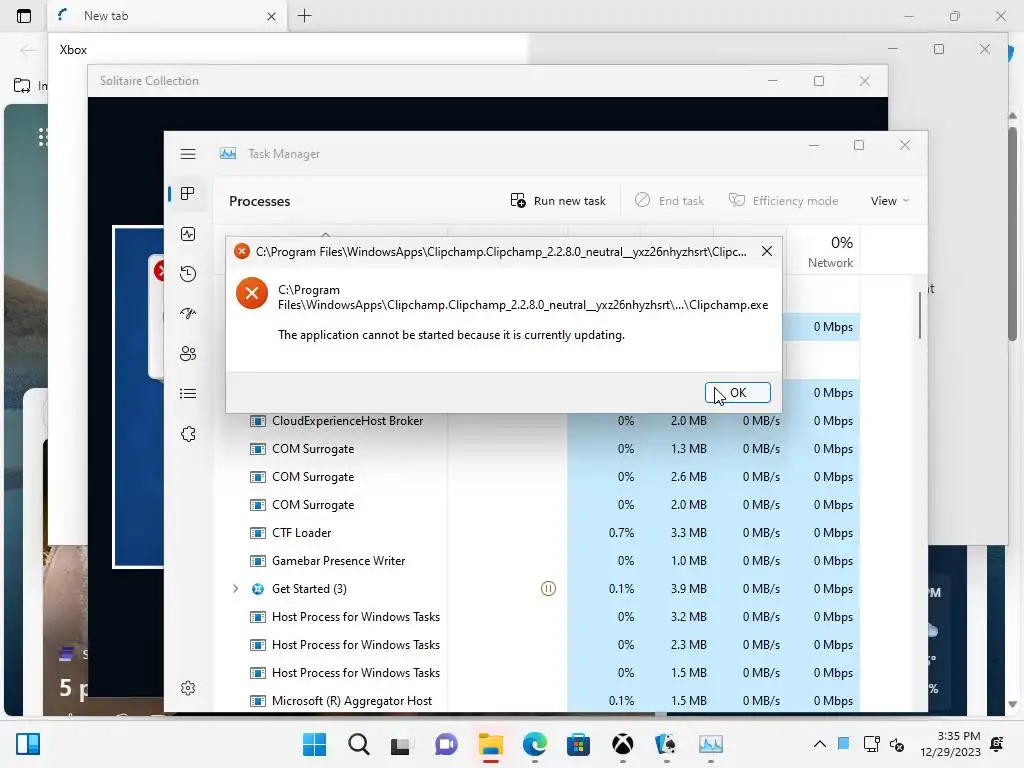Open network and volume quick settings
Image resolution: width=1024 pixels, height=768 pixels.
point(884,744)
